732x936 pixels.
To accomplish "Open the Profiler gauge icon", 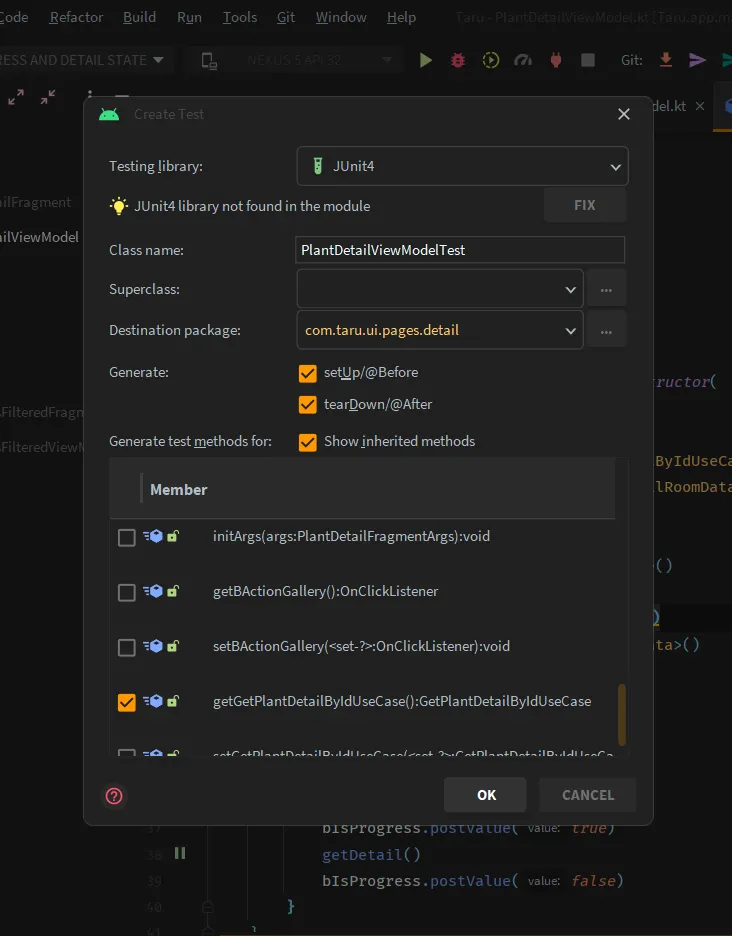I will [x=523, y=60].
